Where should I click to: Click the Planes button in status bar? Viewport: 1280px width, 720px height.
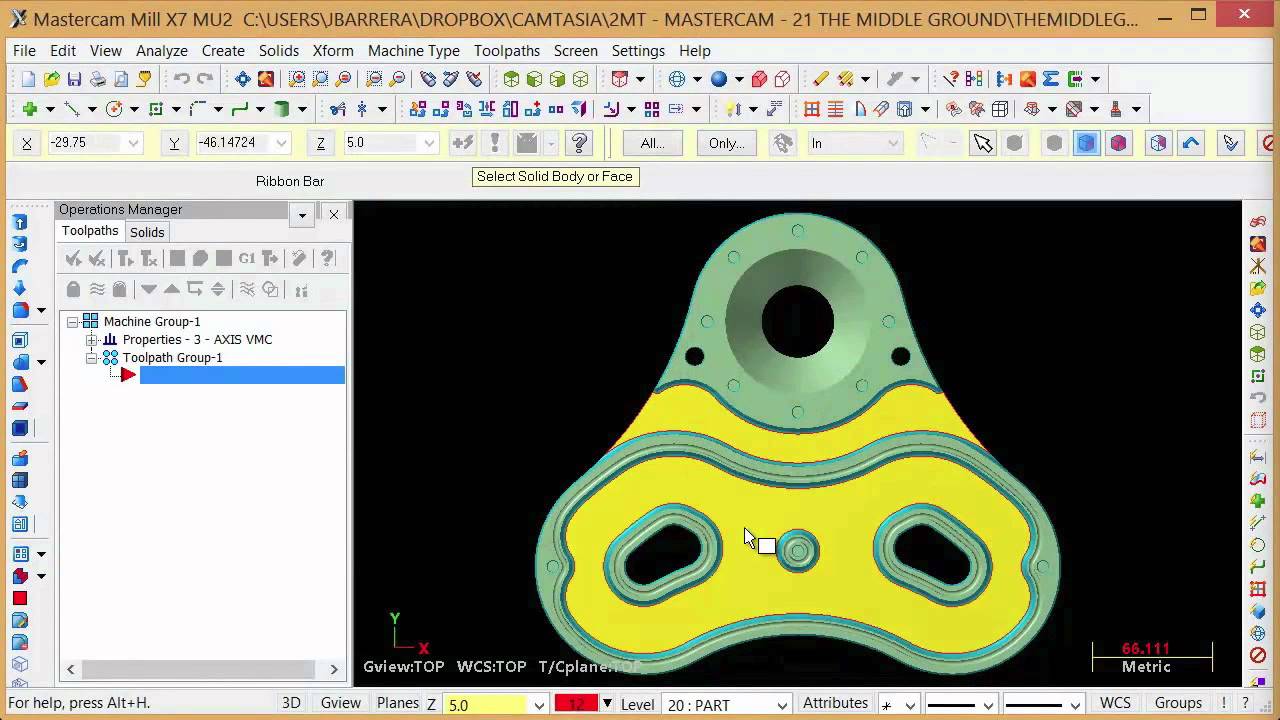[398, 703]
